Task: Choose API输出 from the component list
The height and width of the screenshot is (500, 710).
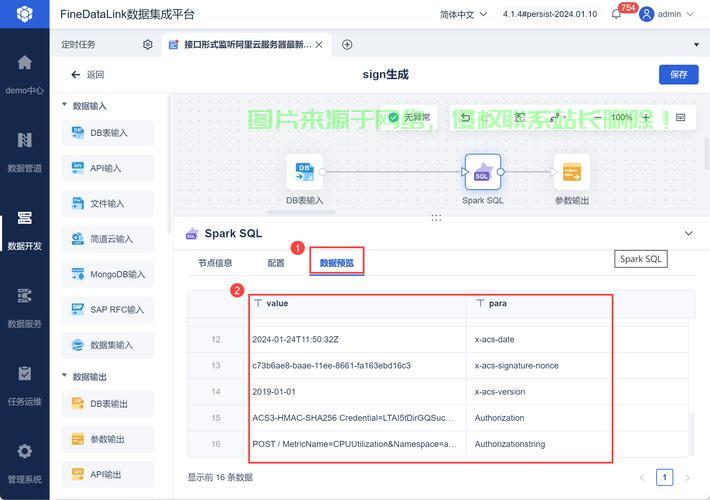Action: pos(108,474)
